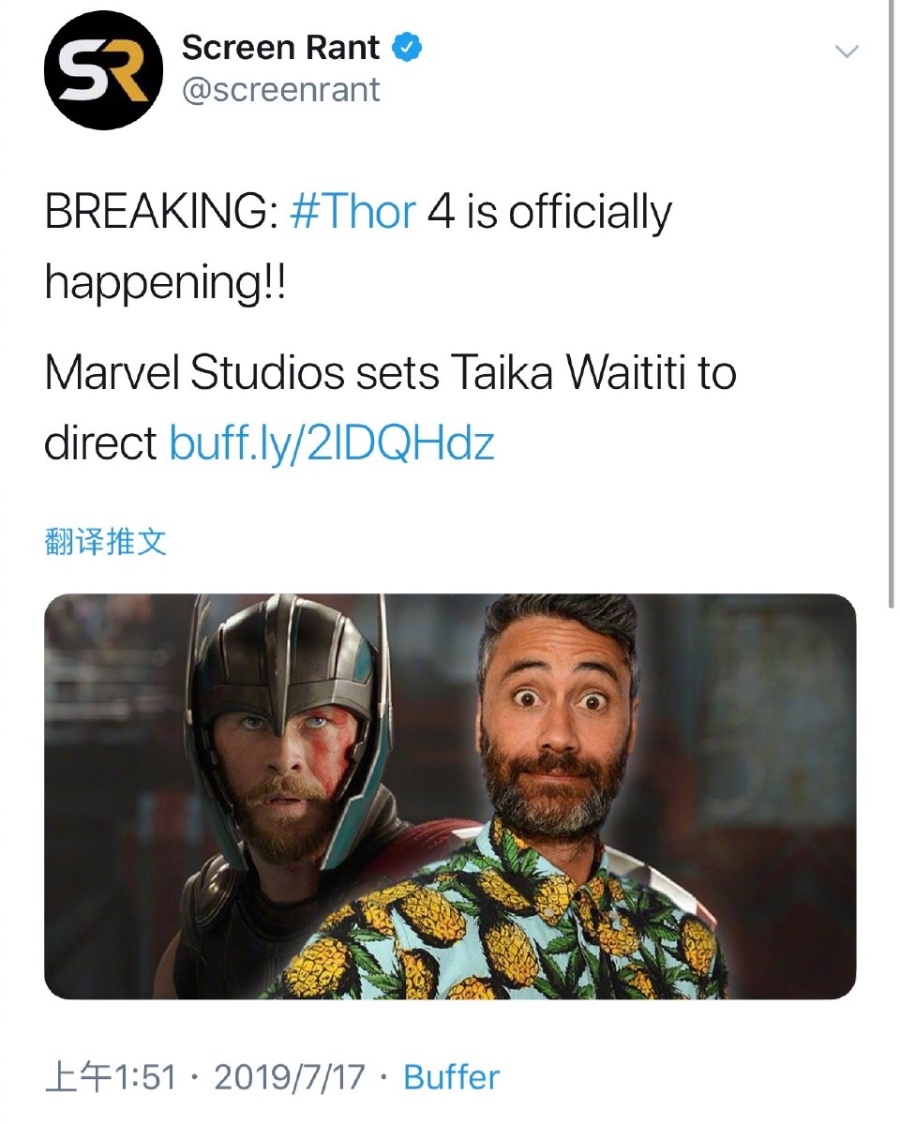Click the 'happening!!' text line
The image size is (900, 1124).
tap(165, 283)
